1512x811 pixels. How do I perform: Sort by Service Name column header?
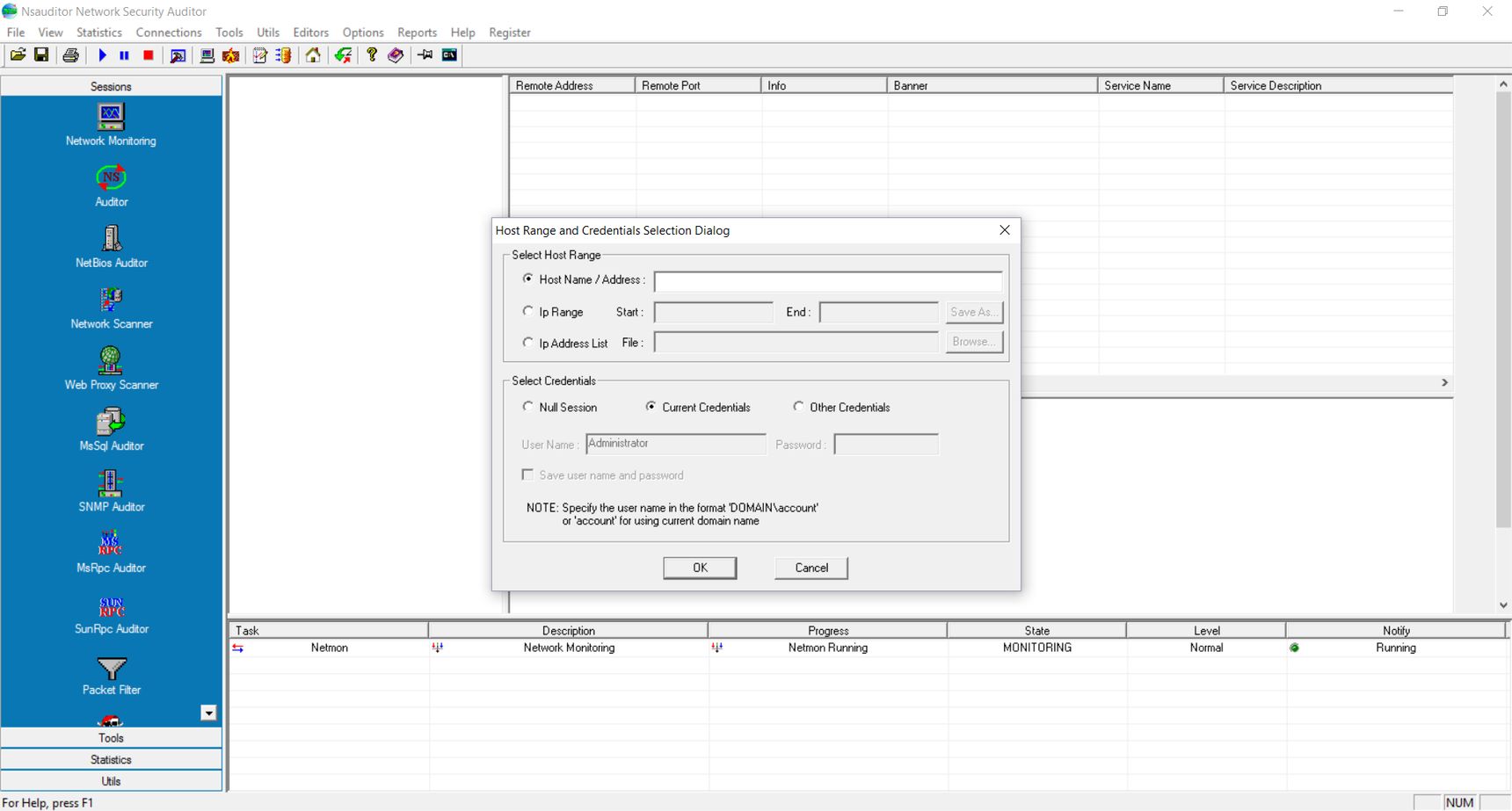[1160, 85]
